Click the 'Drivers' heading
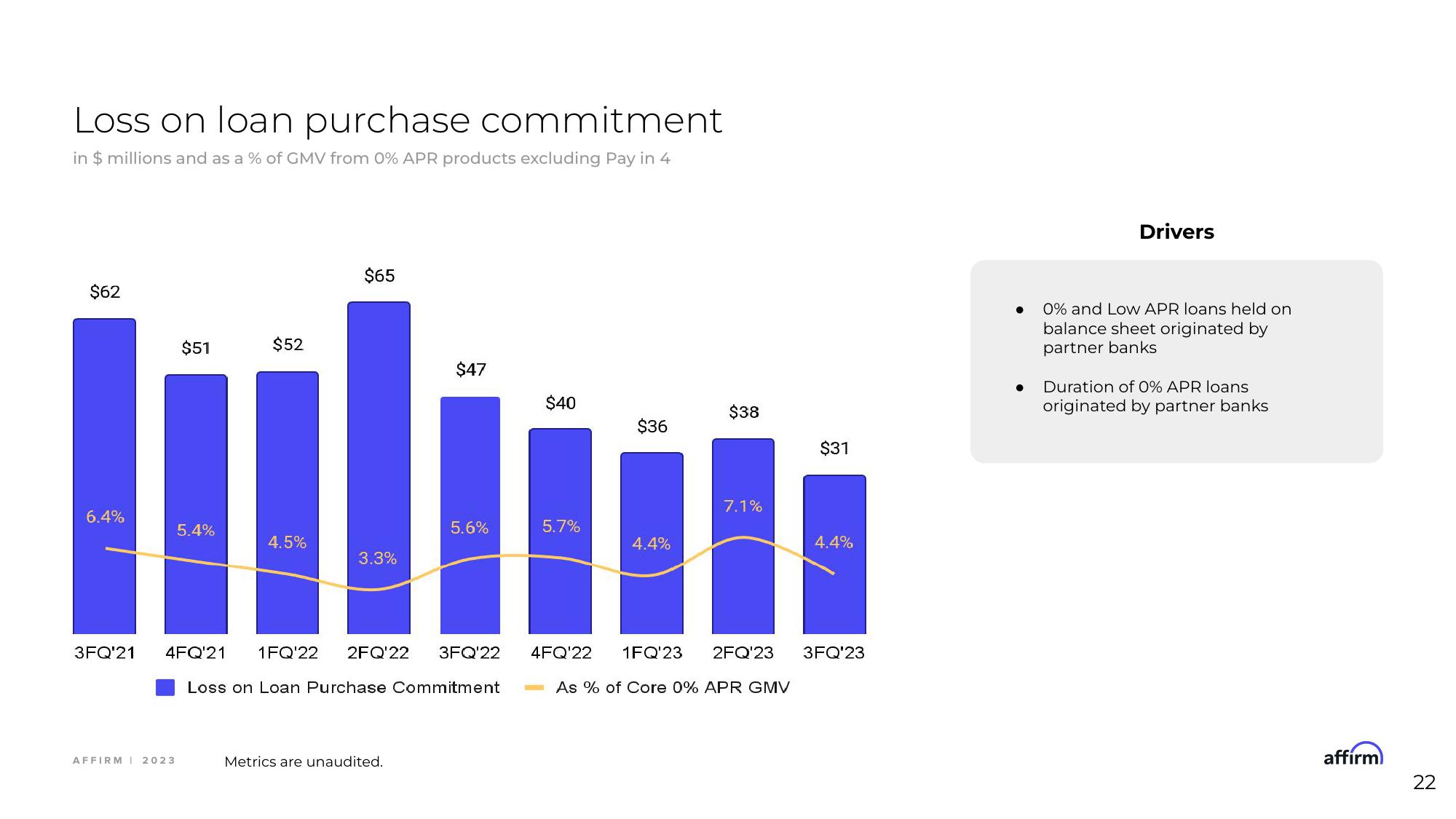 tap(1176, 232)
